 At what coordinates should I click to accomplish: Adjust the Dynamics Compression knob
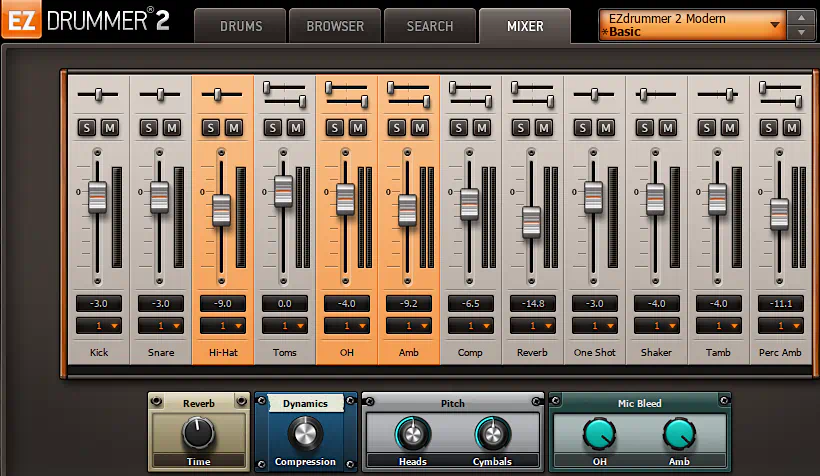305,434
